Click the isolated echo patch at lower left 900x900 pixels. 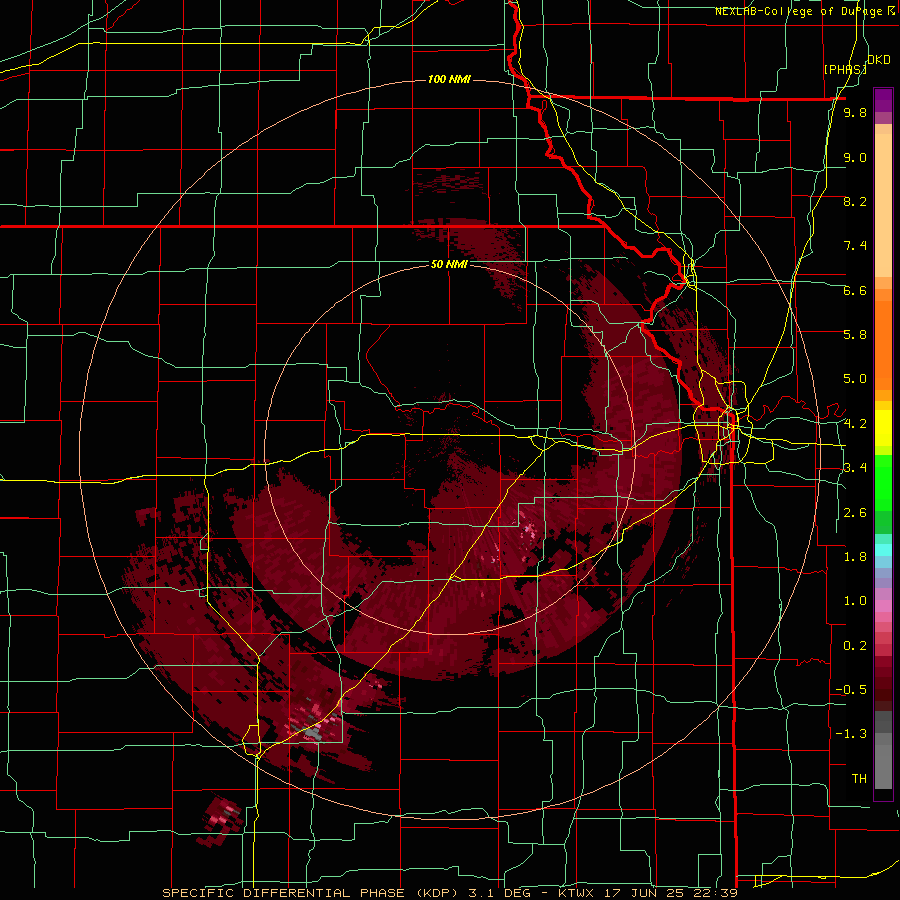pos(221,822)
